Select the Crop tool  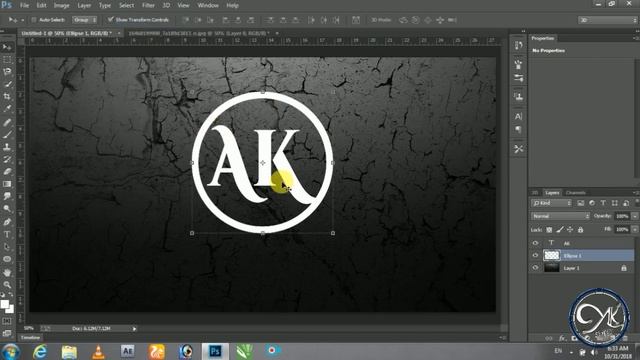(x=7, y=96)
